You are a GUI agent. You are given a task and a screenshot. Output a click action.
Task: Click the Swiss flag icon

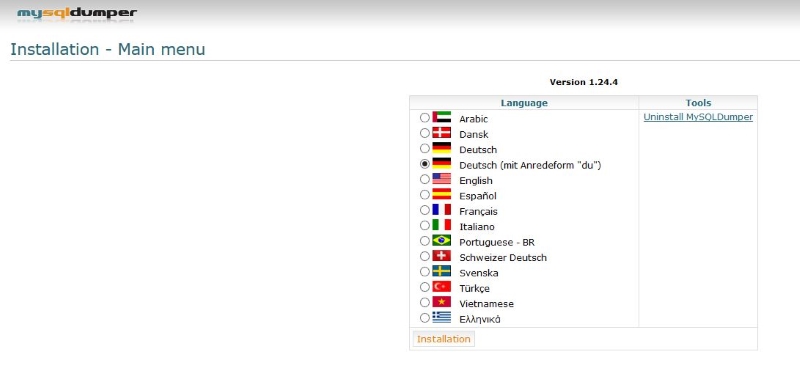pyautogui.click(x=441, y=255)
